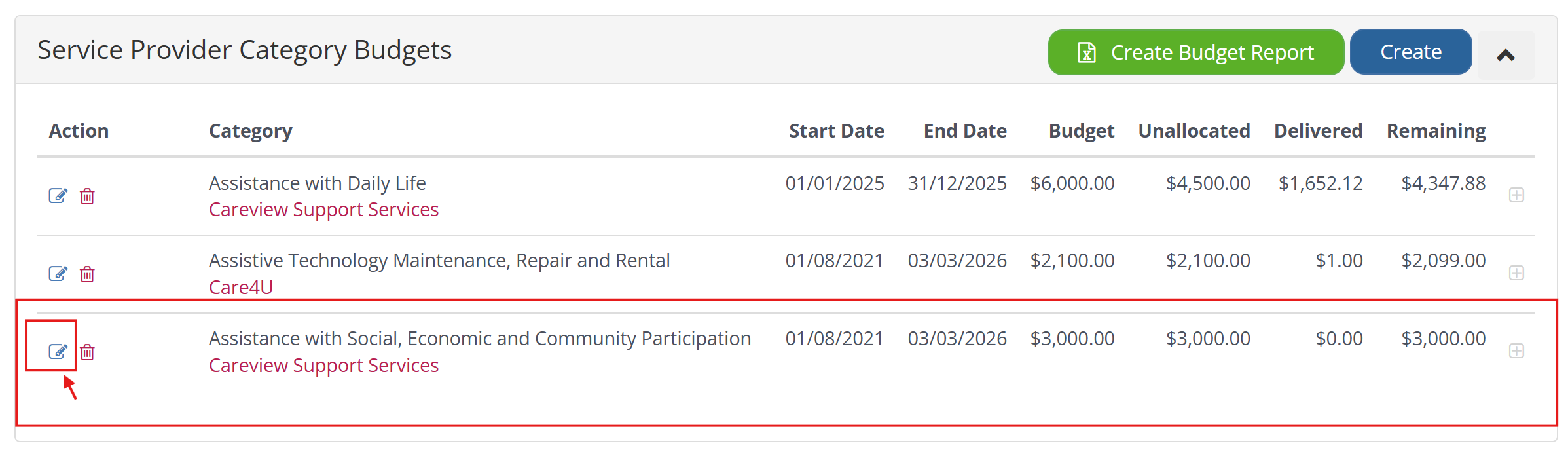Open the Care4U provider link
Screen dimensions: 1568x454
240,287
